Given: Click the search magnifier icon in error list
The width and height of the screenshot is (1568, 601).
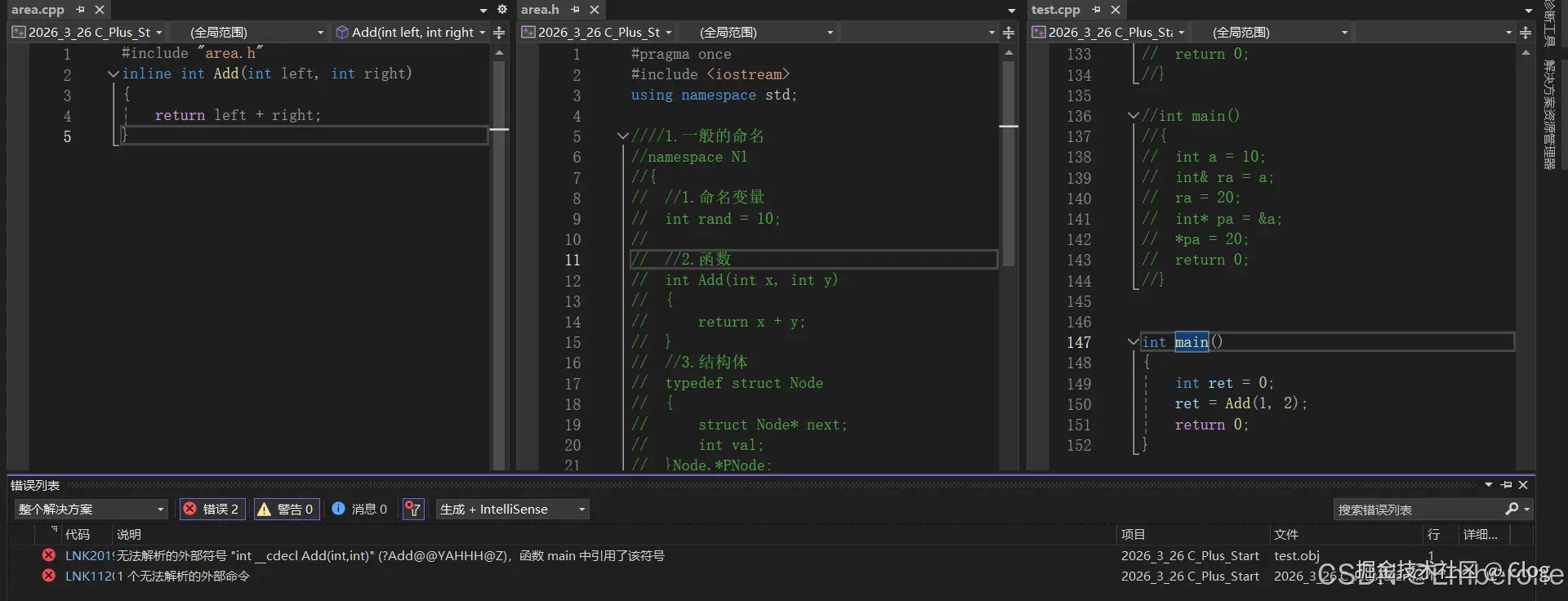Looking at the screenshot, I should 1512,509.
